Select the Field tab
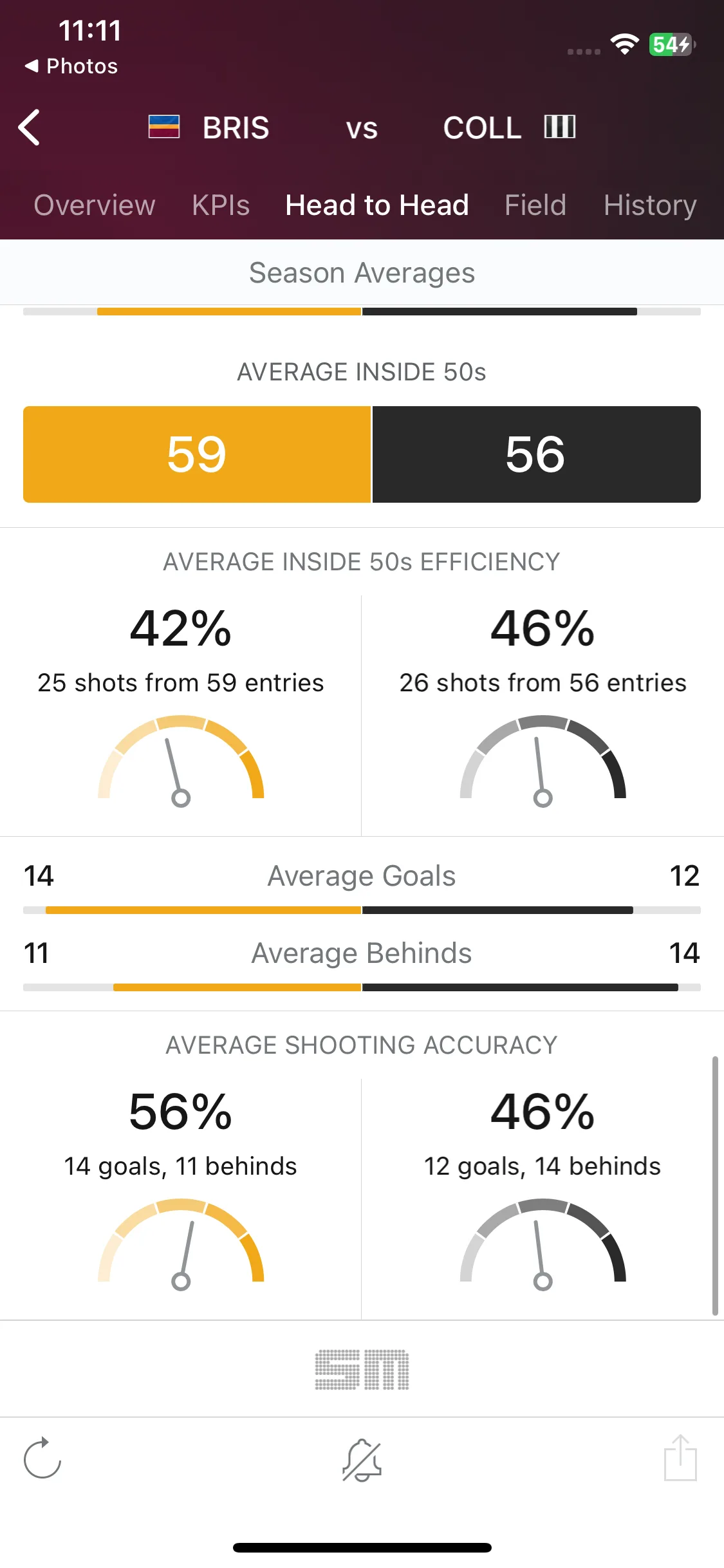724x1568 pixels. click(535, 205)
